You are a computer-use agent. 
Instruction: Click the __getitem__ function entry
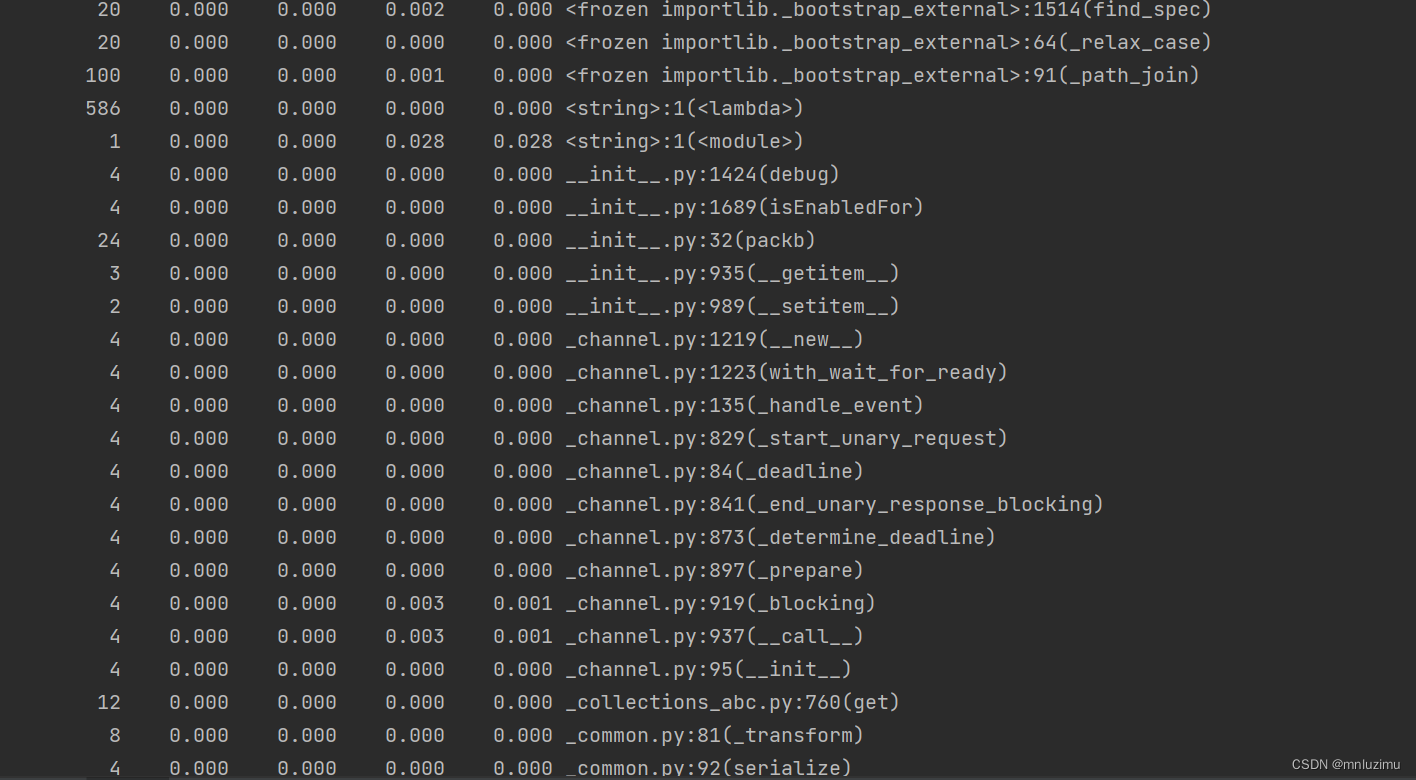click(732, 274)
